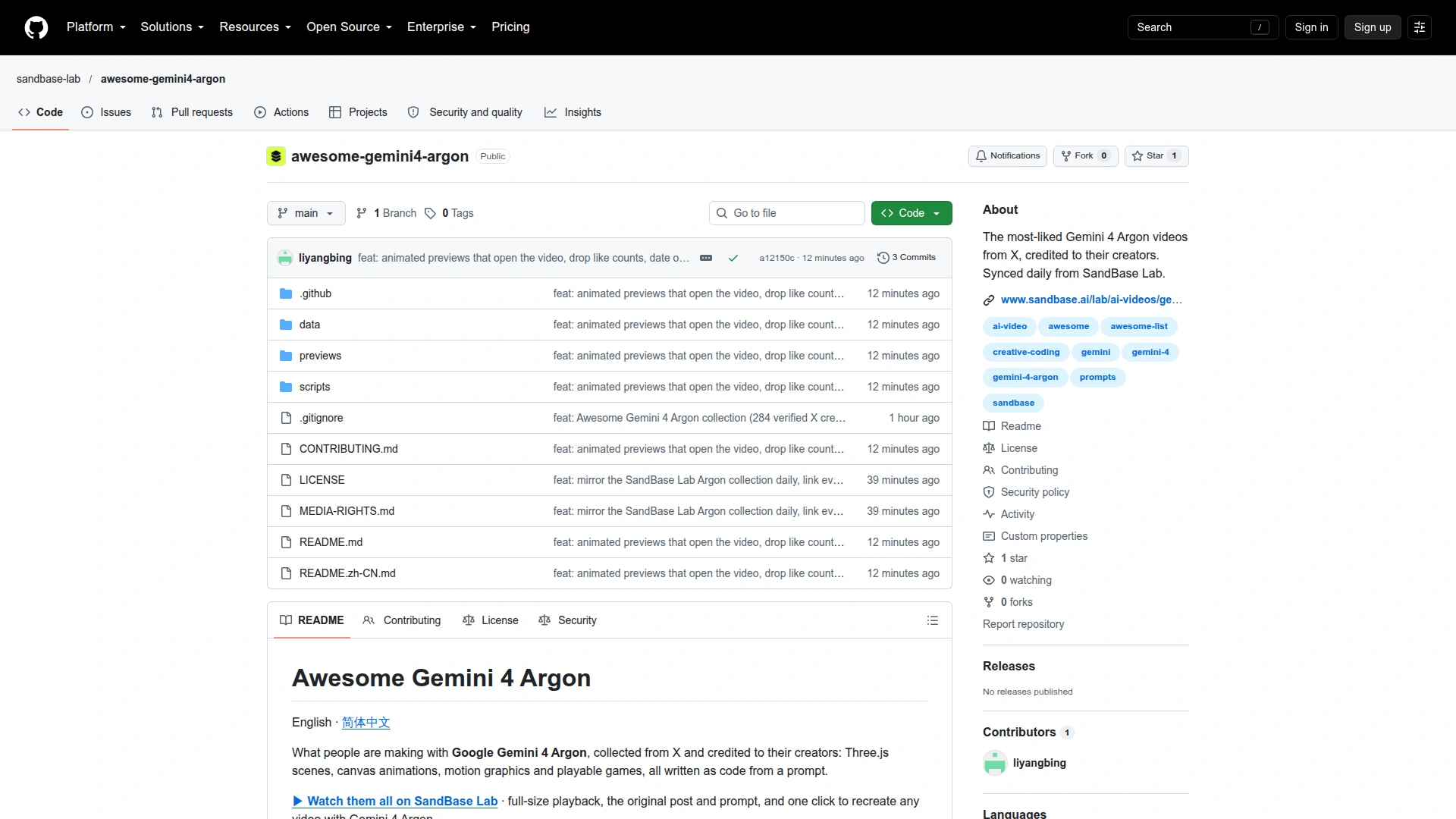Open the README outline list icon
The image size is (1456, 819).
click(x=933, y=620)
